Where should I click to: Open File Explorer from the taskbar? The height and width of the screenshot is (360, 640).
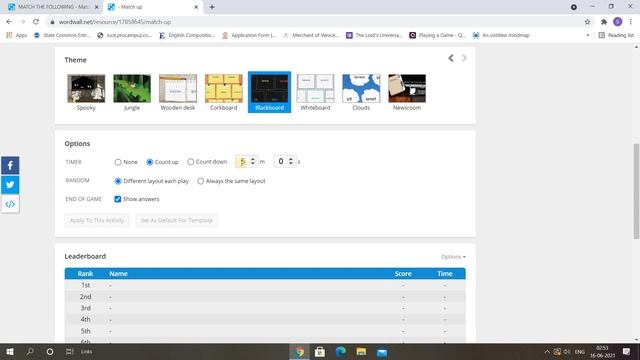point(361,351)
